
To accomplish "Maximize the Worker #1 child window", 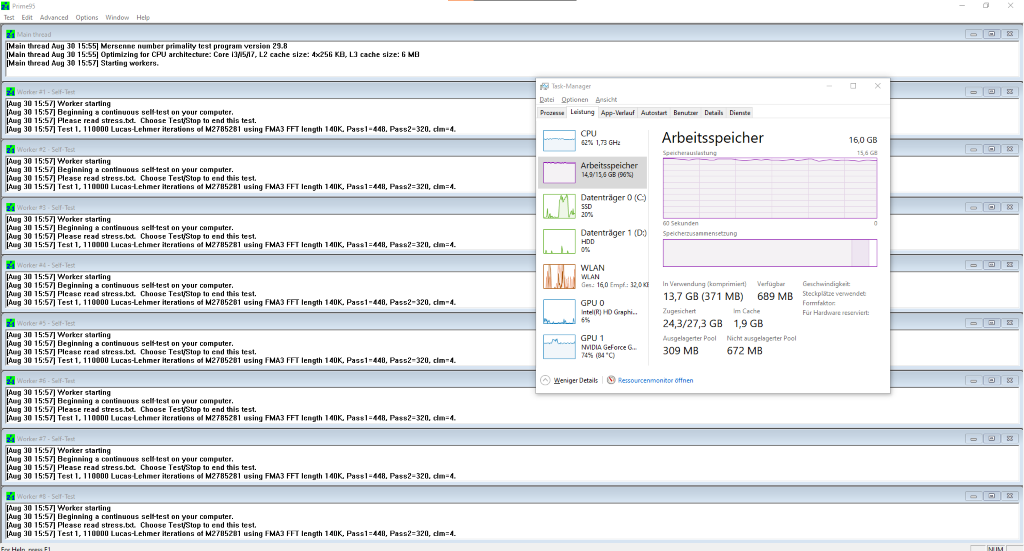I will (991, 91).
